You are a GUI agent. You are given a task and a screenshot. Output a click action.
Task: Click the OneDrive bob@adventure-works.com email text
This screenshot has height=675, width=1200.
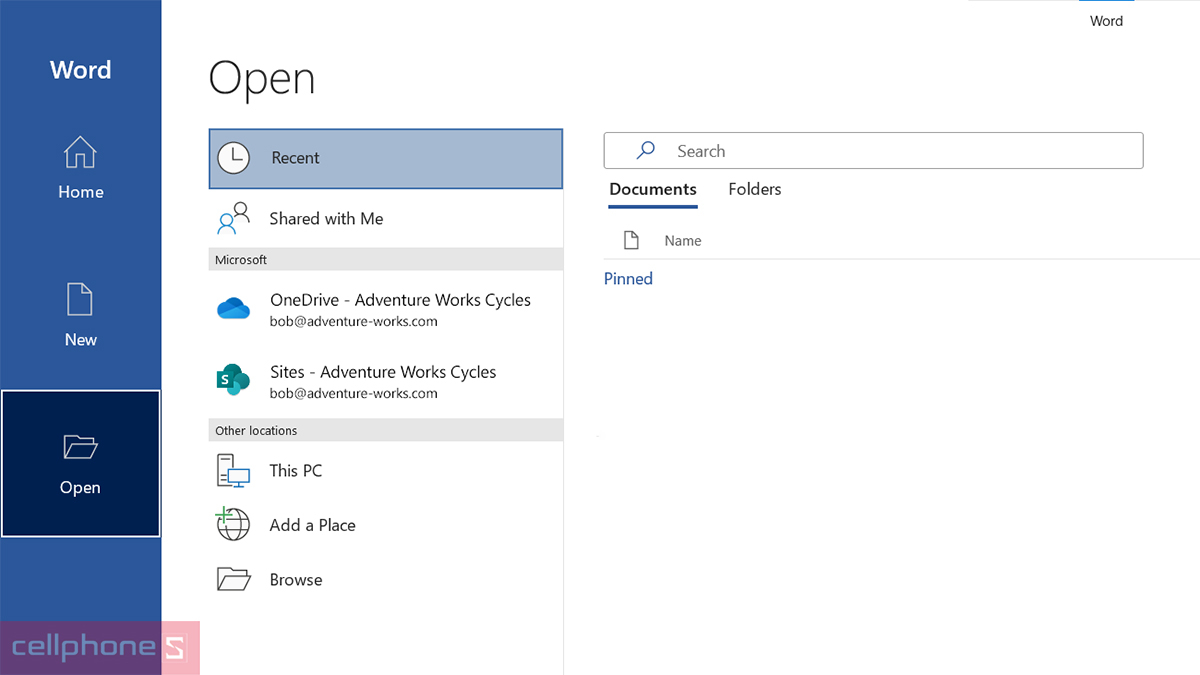tap(353, 322)
